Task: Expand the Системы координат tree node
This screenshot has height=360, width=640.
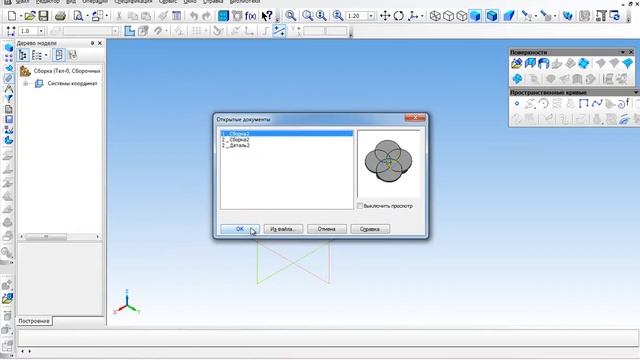Action: coord(26,84)
